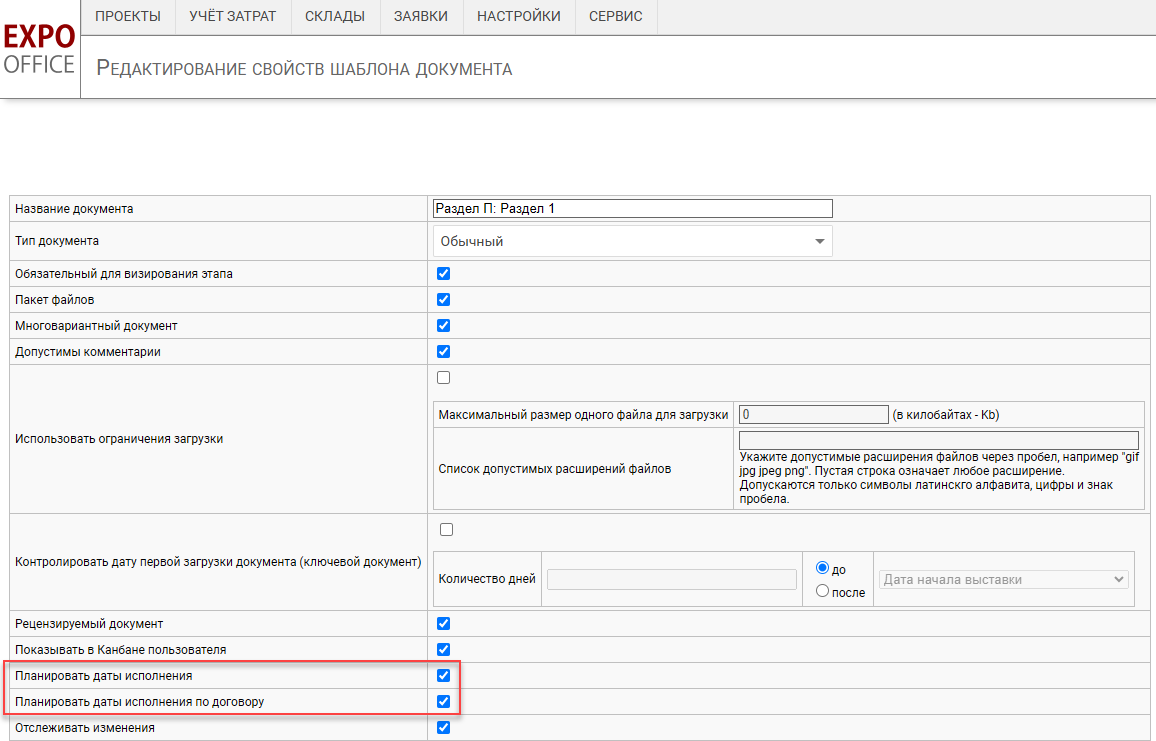Image resolution: width=1156 pixels, height=741 pixels.
Task: Expand the Тип документа dropdown
Action: pos(632,241)
